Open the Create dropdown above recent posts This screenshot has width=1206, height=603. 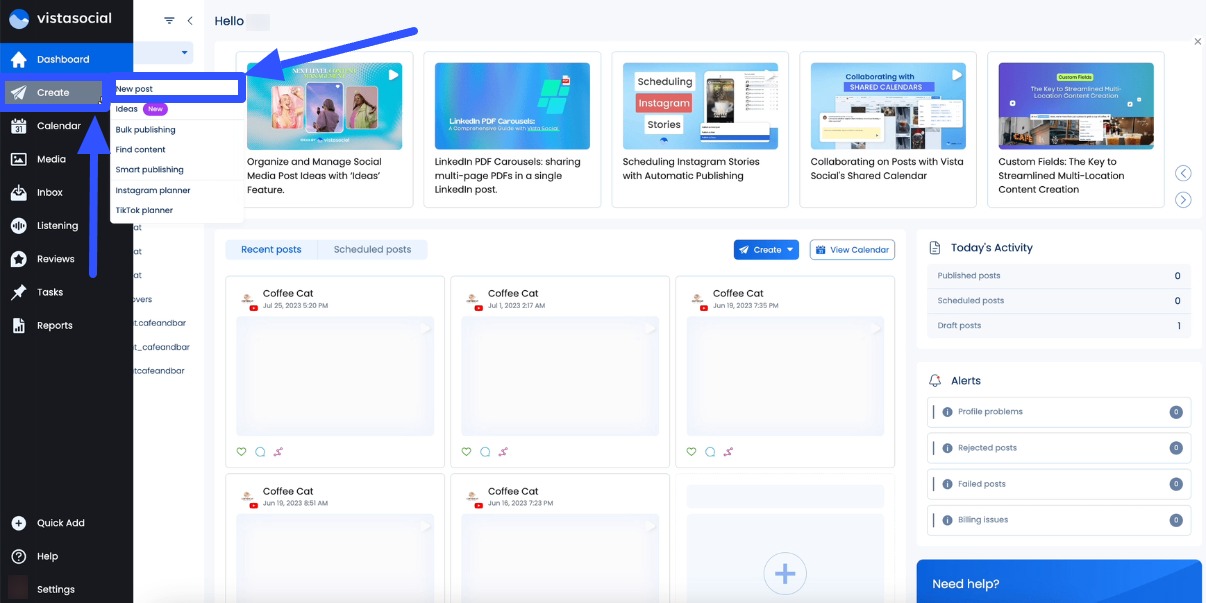pyautogui.click(x=766, y=249)
